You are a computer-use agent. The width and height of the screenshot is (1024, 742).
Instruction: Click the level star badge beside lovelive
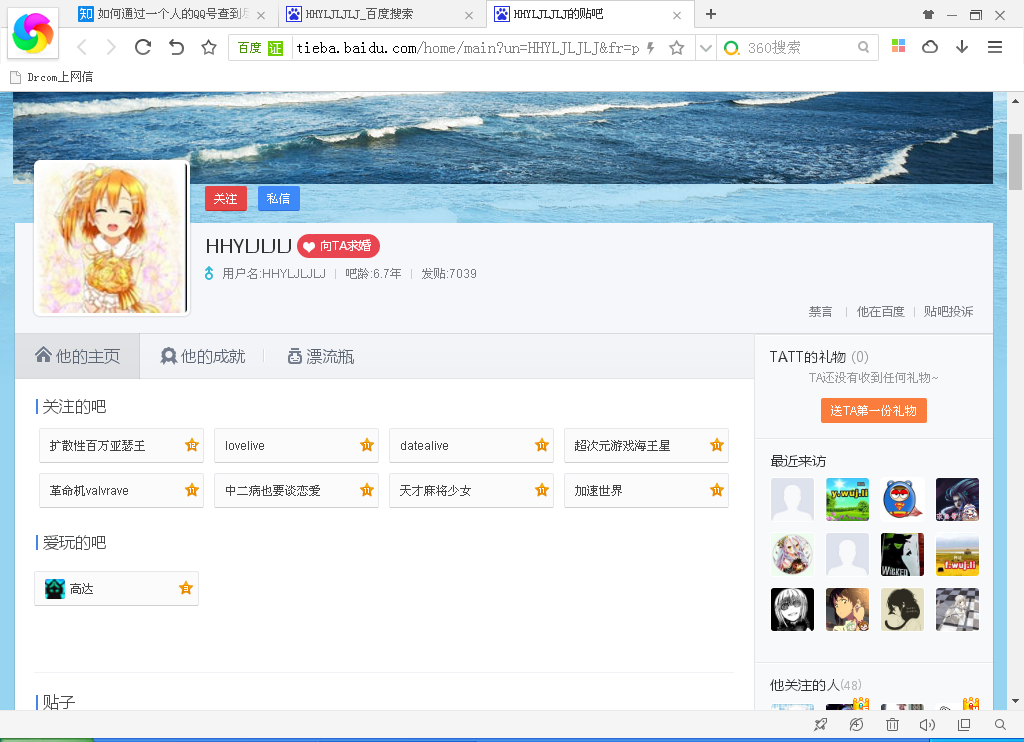tap(367, 445)
